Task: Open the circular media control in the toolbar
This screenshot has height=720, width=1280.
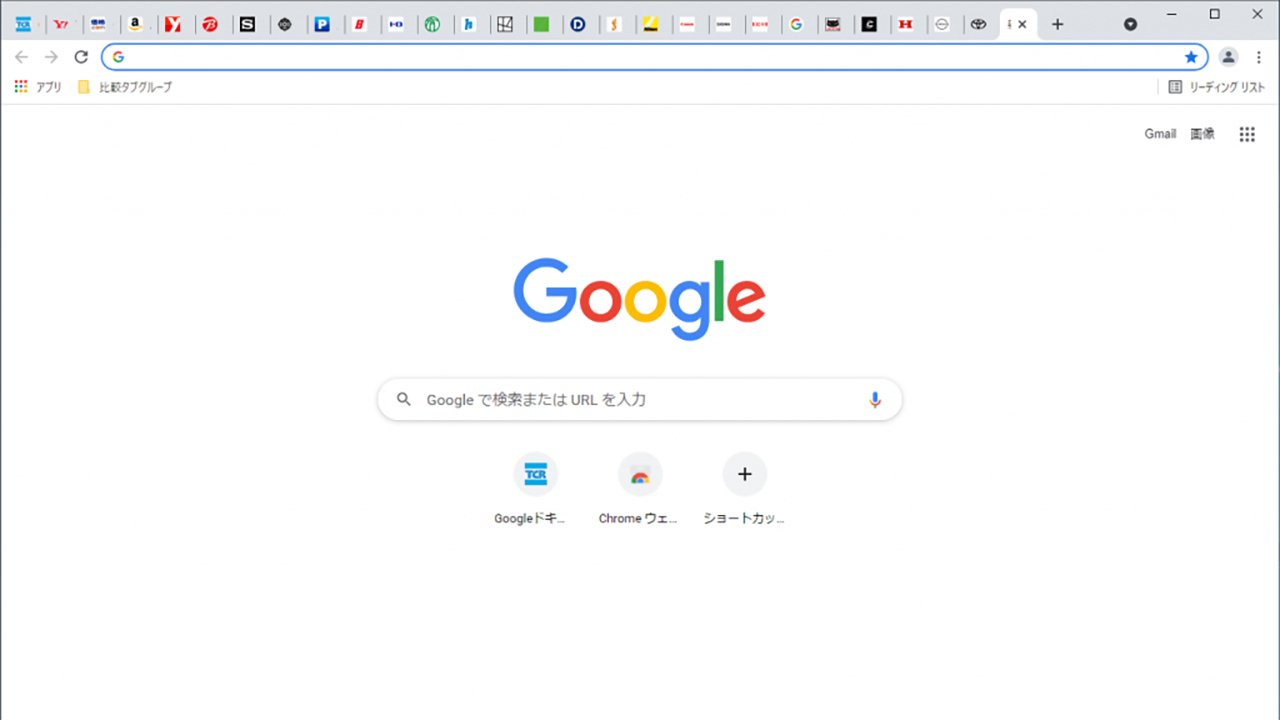Action: pos(1130,23)
